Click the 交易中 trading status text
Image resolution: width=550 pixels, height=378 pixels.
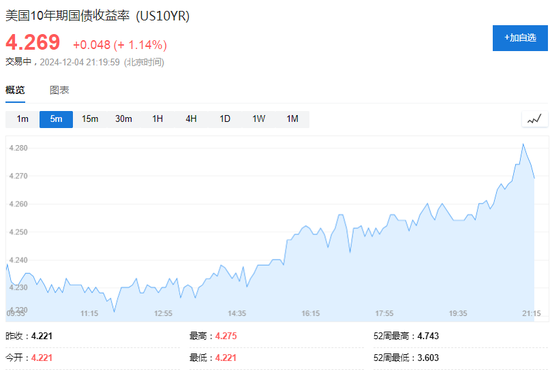19,62
